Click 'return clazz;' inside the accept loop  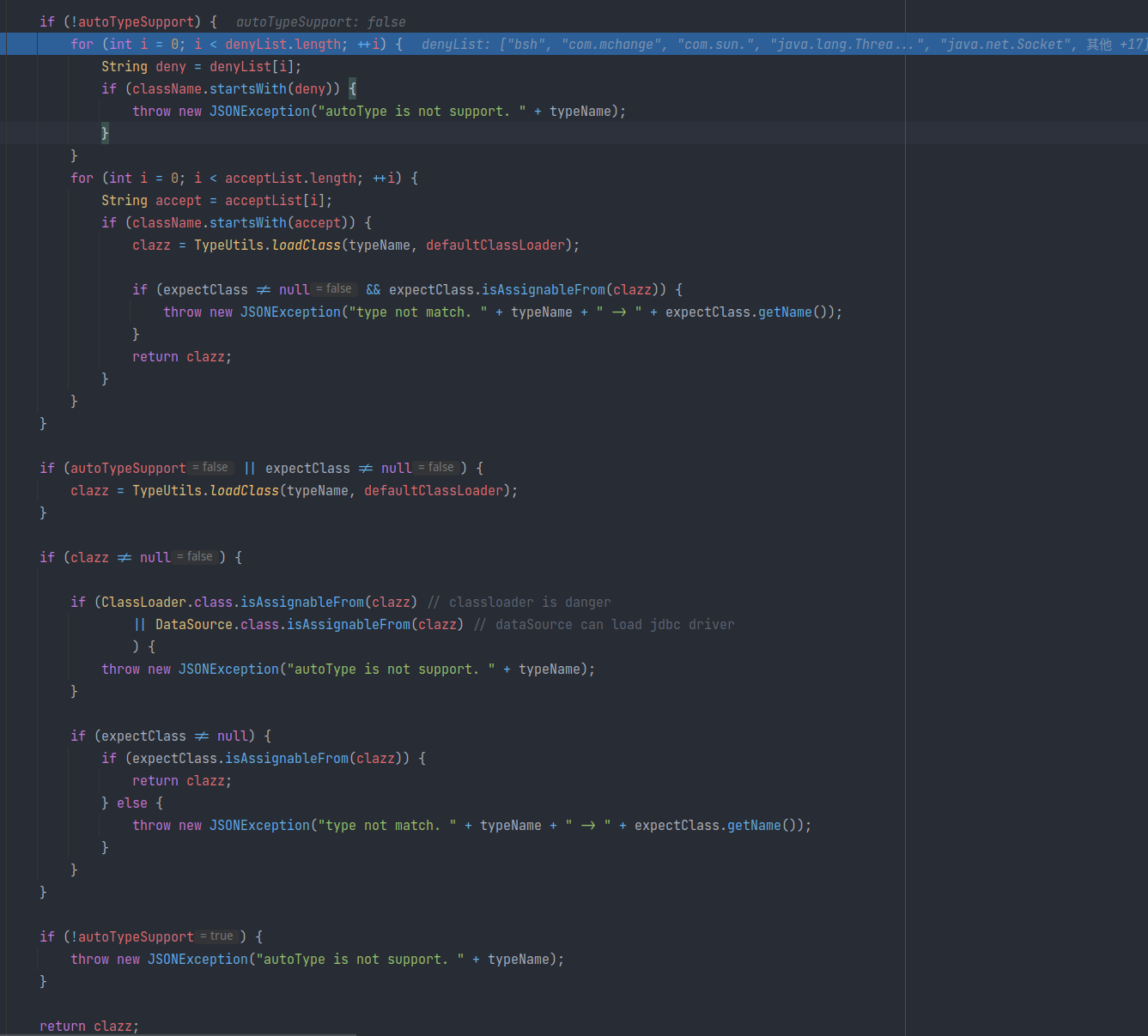click(182, 357)
